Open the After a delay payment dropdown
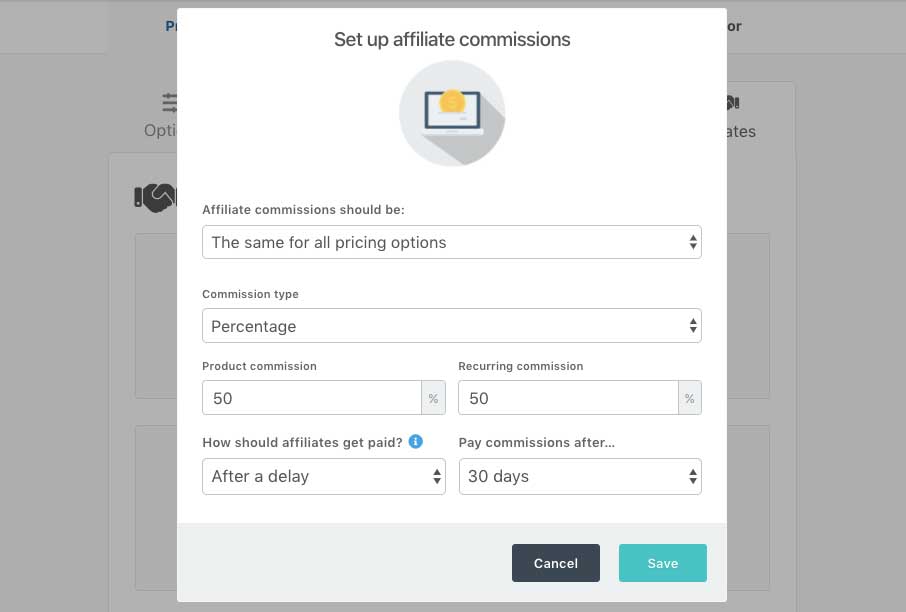 (324, 476)
